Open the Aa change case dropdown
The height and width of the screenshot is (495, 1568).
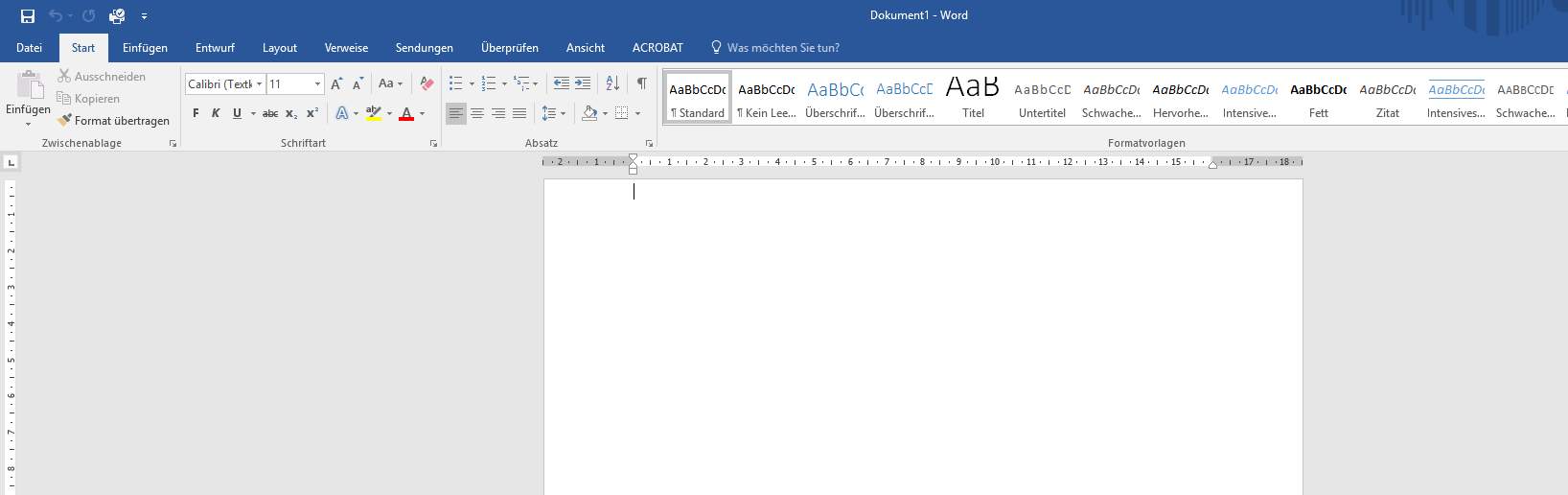[390, 84]
